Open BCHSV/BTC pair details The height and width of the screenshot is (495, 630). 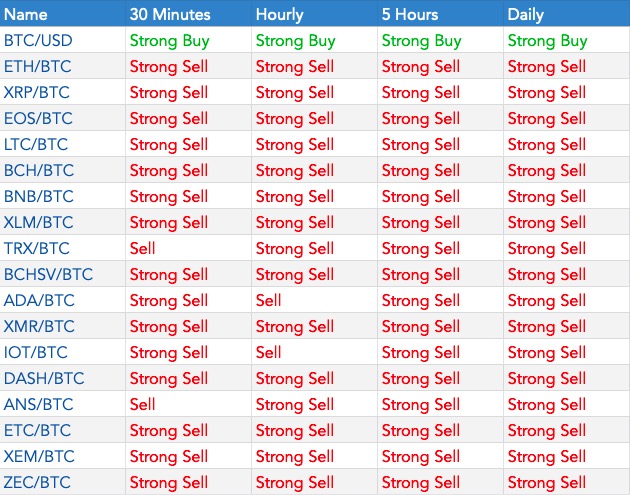tap(47, 274)
